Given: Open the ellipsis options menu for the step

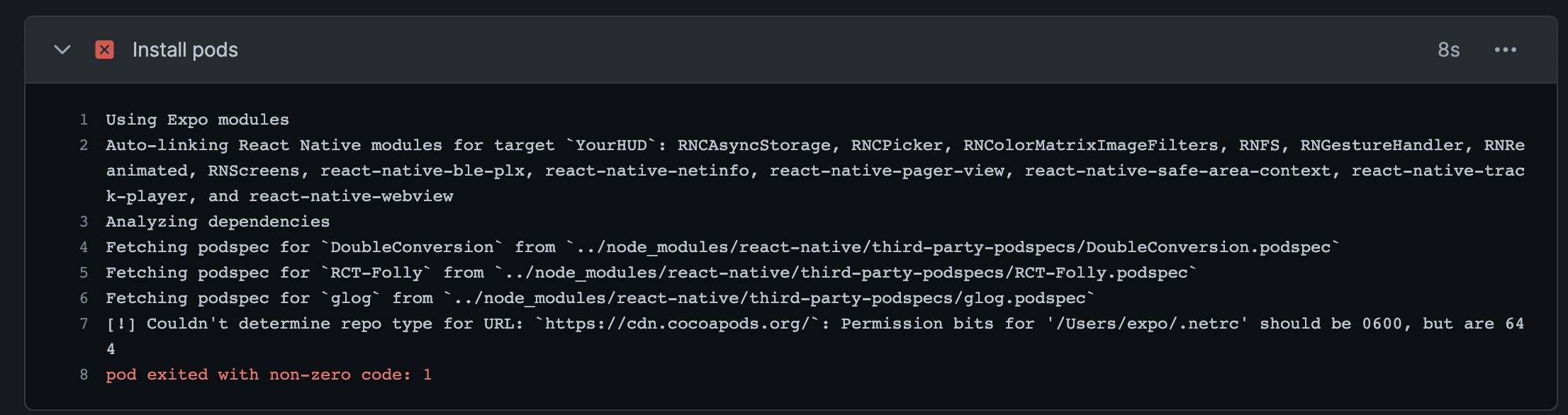Looking at the screenshot, I should point(1506,50).
